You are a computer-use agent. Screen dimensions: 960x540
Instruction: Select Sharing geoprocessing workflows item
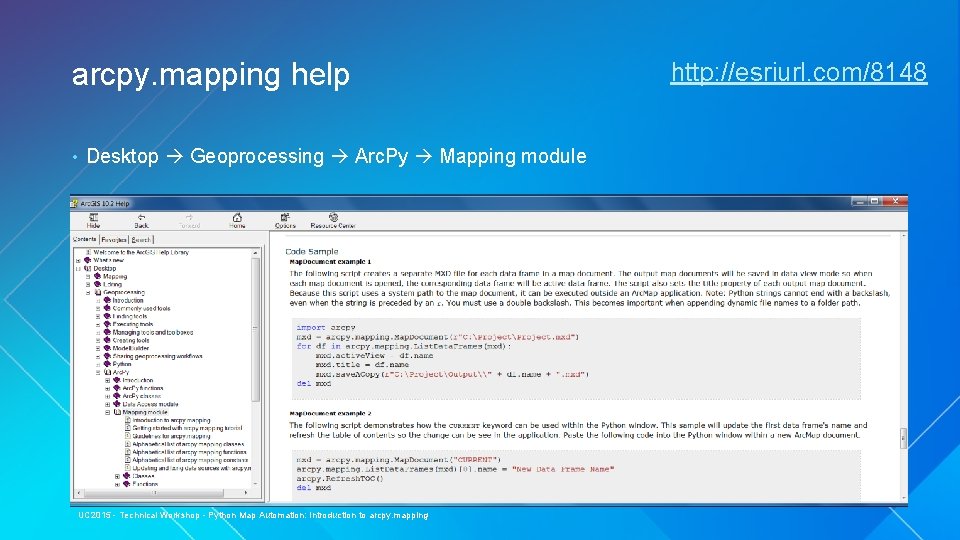tap(157, 356)
